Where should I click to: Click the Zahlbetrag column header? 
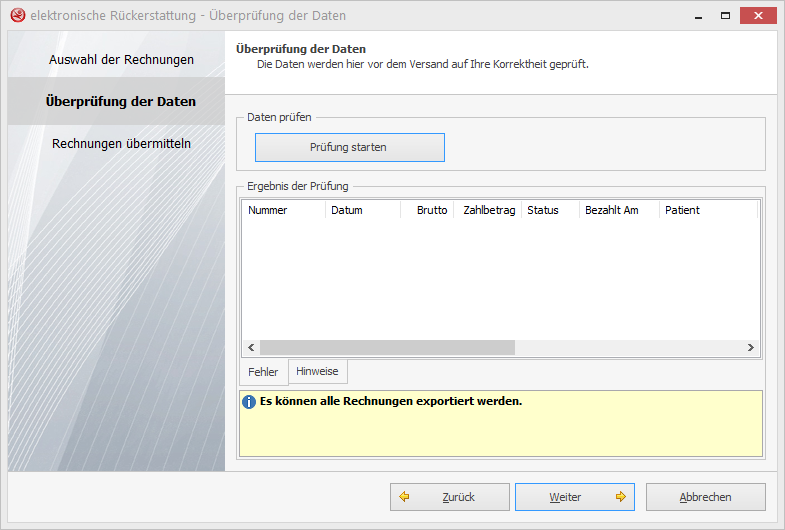click(x=489, y=210)
